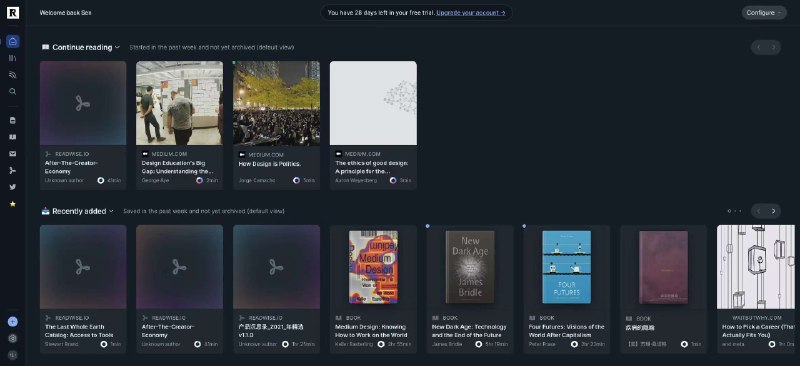
Task: Click the Recently added pagination dots
Action: [x=735, y=211]
